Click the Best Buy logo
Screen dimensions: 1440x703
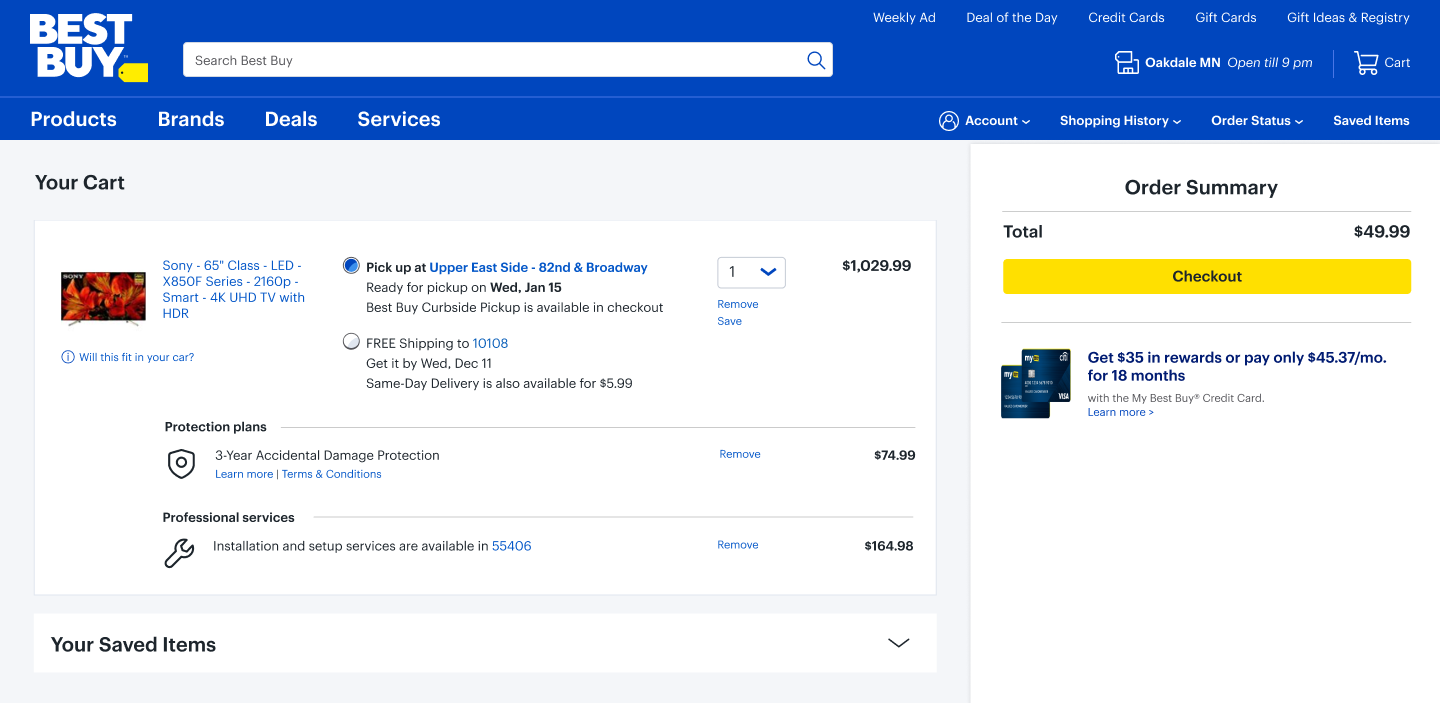87,47
